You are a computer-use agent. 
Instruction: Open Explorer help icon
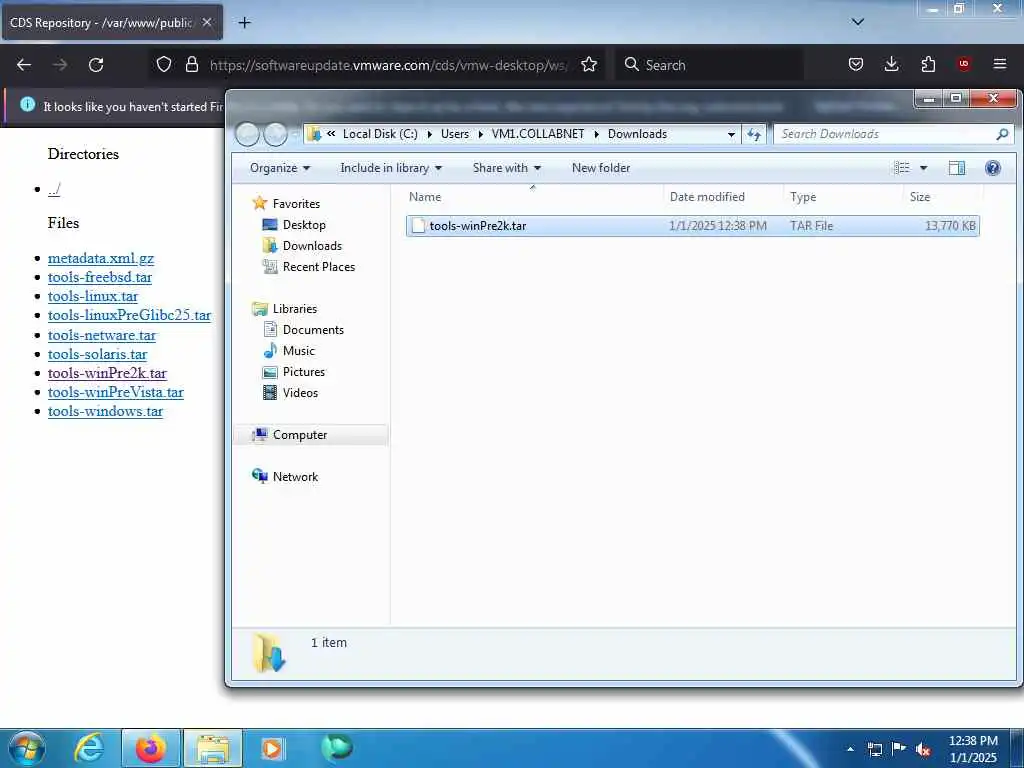point(993,168)
